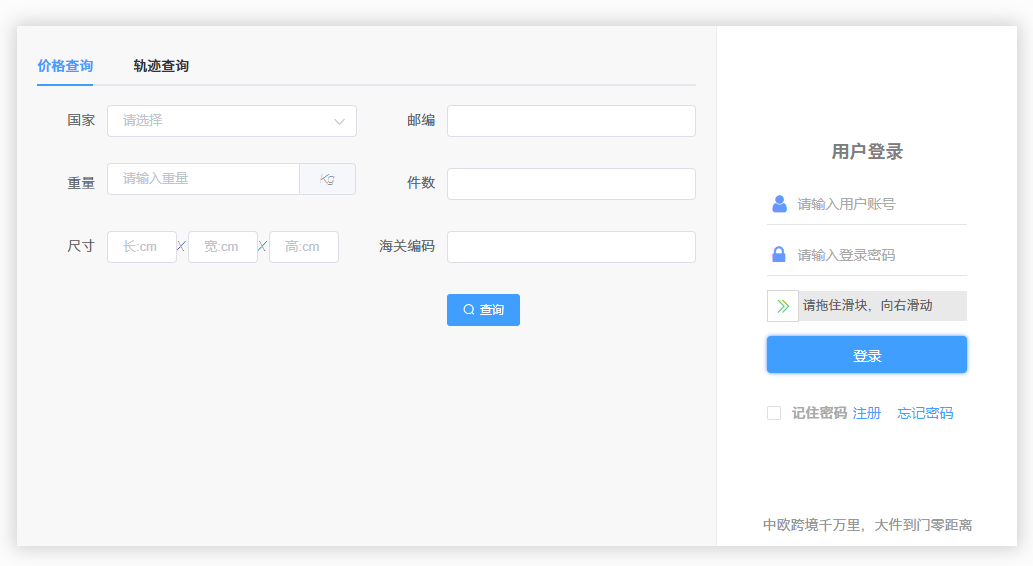Click the 重量 field label

[81, 183]
